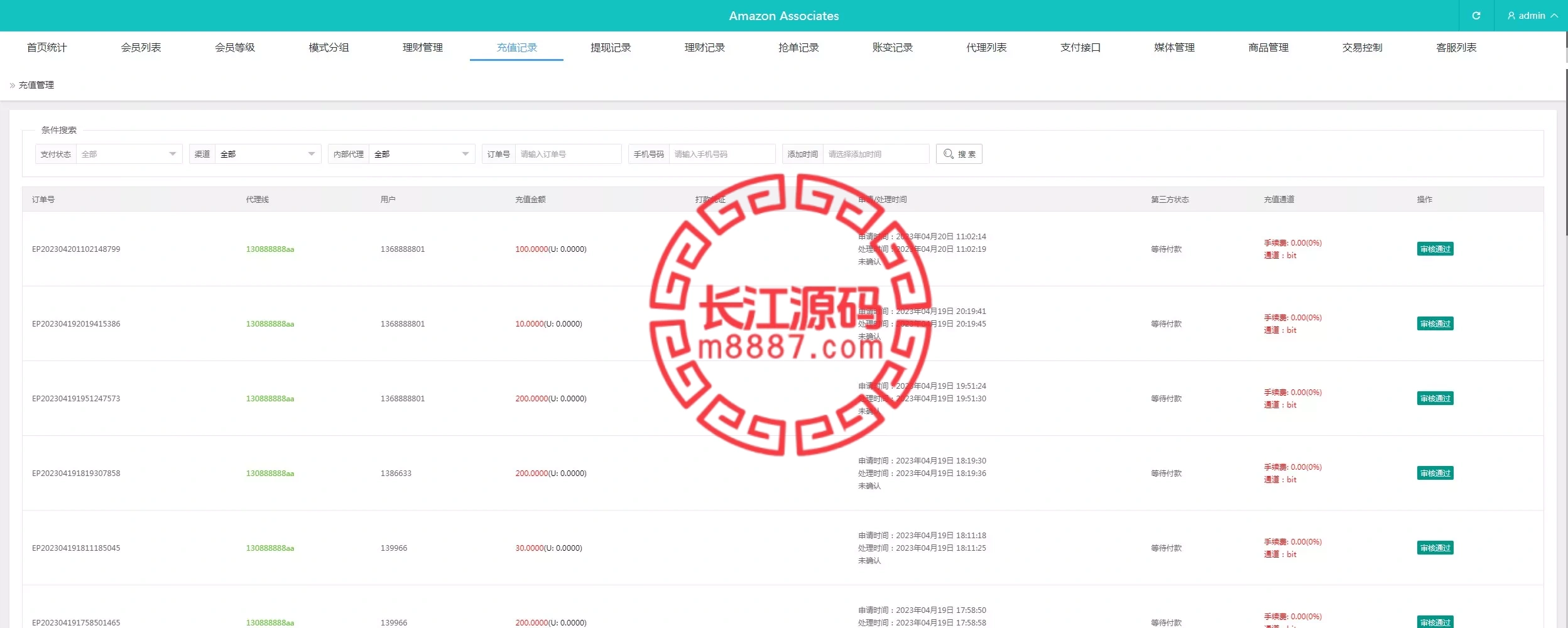Open the 商品管理 tab

(1268, 47)
